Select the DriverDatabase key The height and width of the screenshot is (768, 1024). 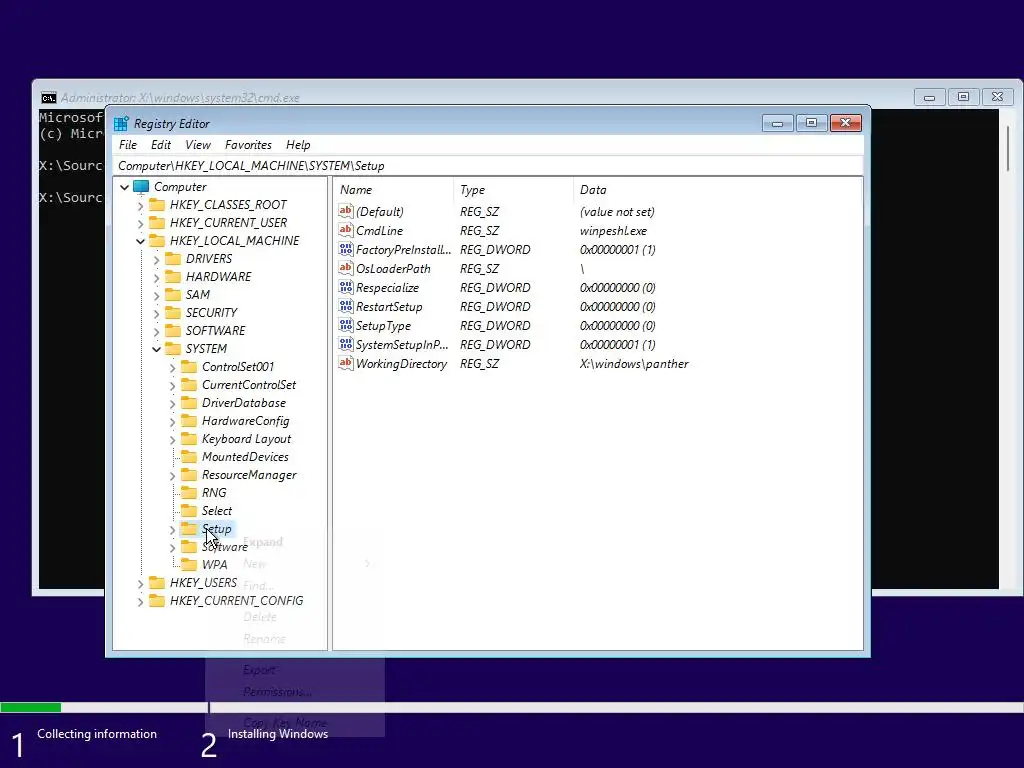click(x=244, y=403)
